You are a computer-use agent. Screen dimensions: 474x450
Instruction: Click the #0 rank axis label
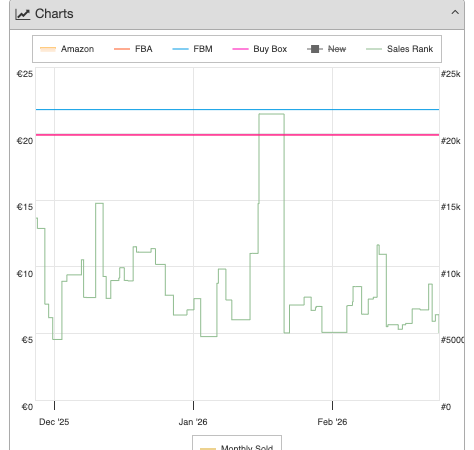point(446,407)
